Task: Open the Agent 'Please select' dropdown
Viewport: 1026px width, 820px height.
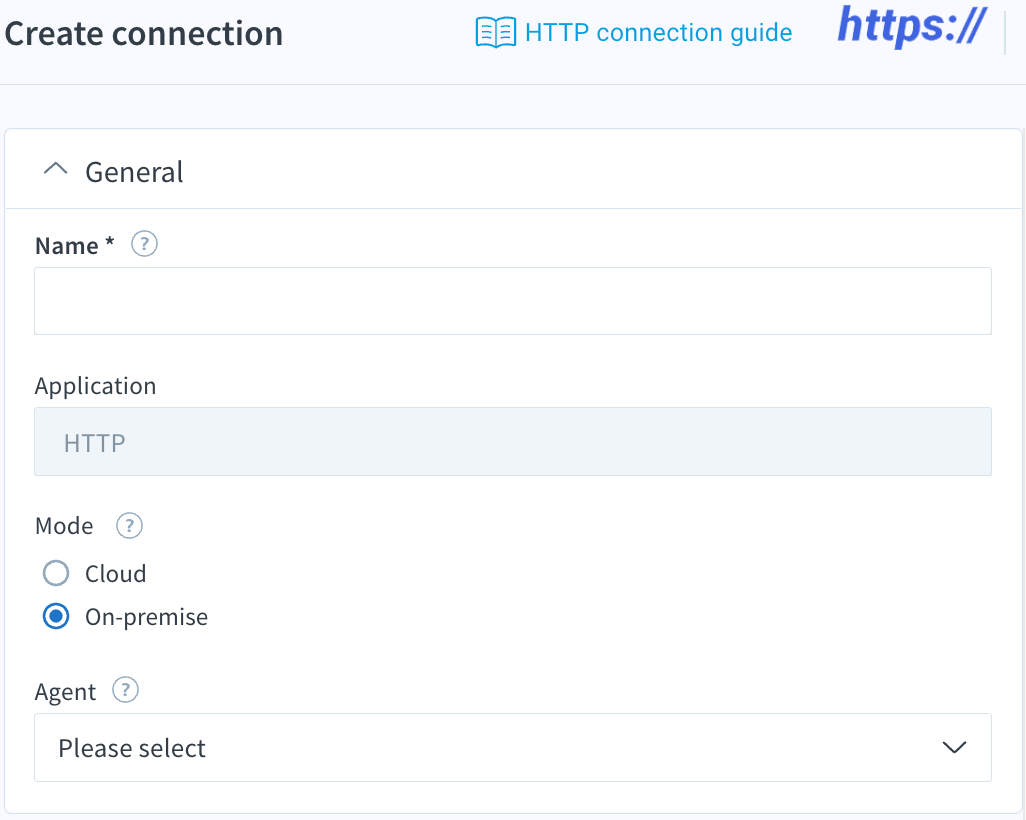Action: coord(513,747)
